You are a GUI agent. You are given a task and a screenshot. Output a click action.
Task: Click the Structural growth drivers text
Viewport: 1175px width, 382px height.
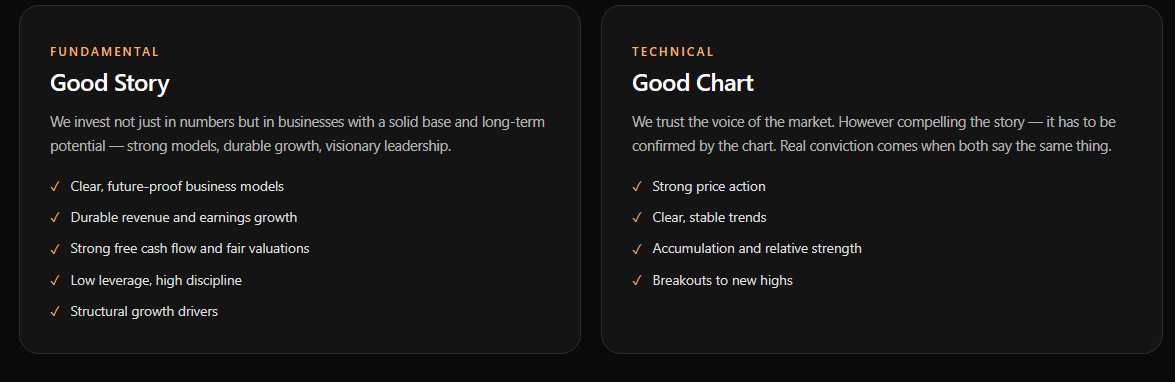(144, 312)
